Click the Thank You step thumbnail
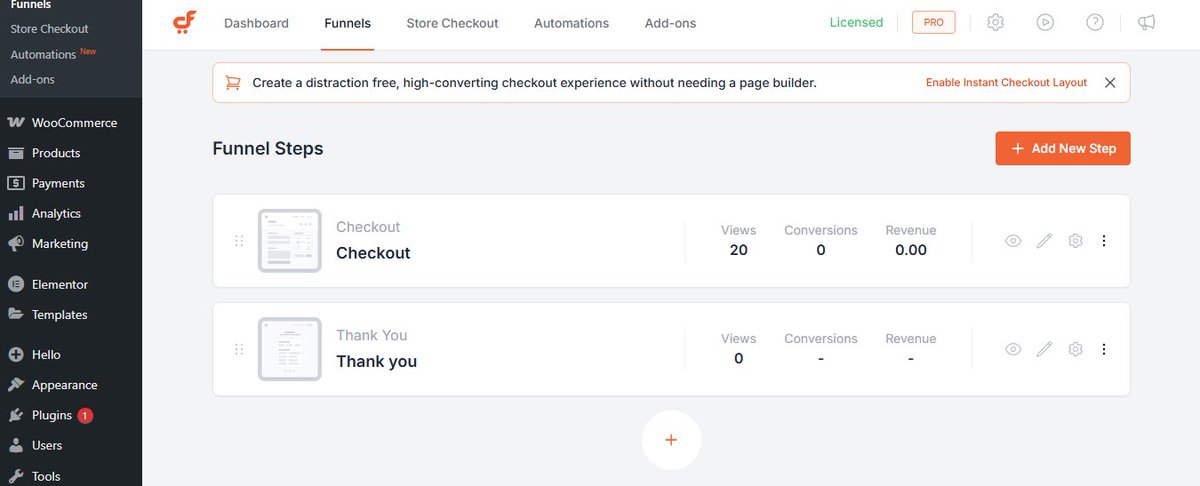1200x486 pixels. tap(290, 349)
